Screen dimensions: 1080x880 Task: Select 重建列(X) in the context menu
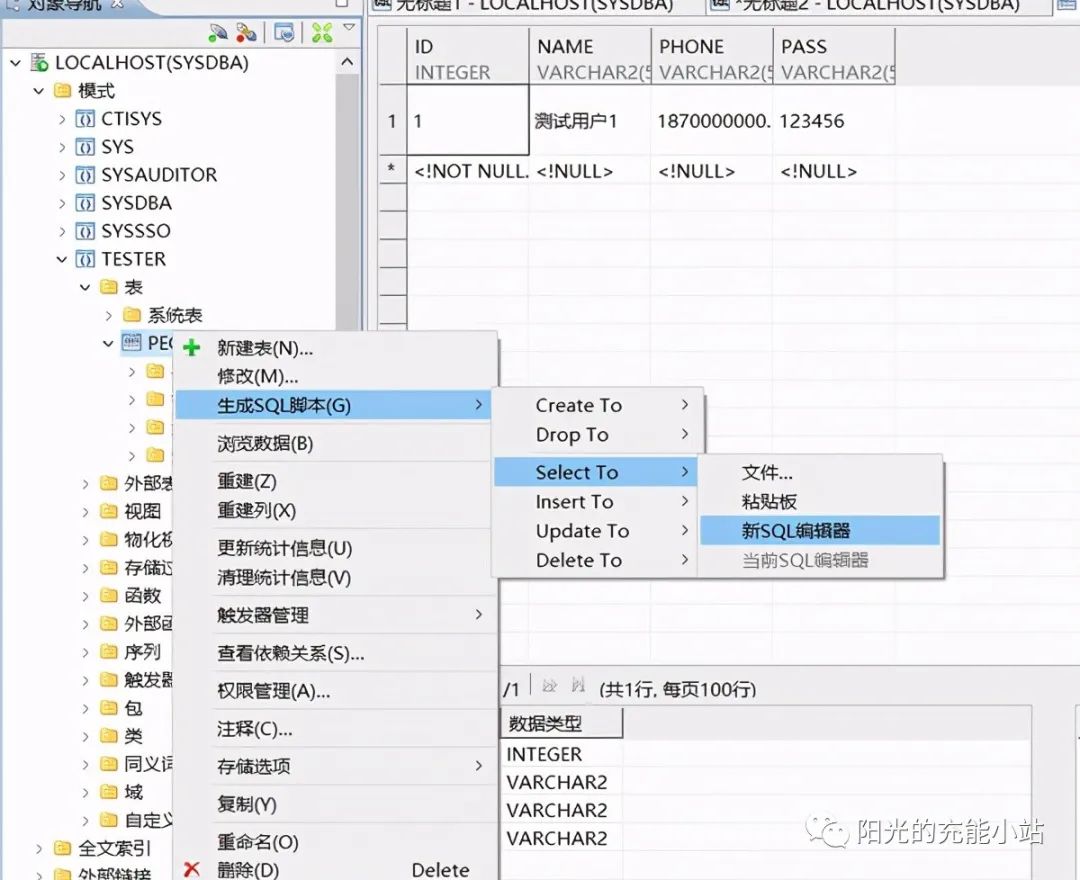(336, 510)
